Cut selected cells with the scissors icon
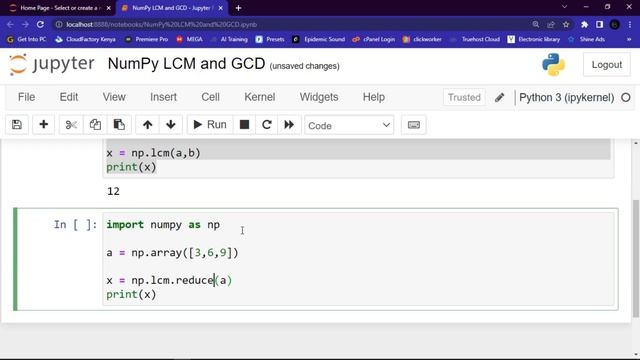640x360 pixels. pyautogui.click(x=71, y=124)
